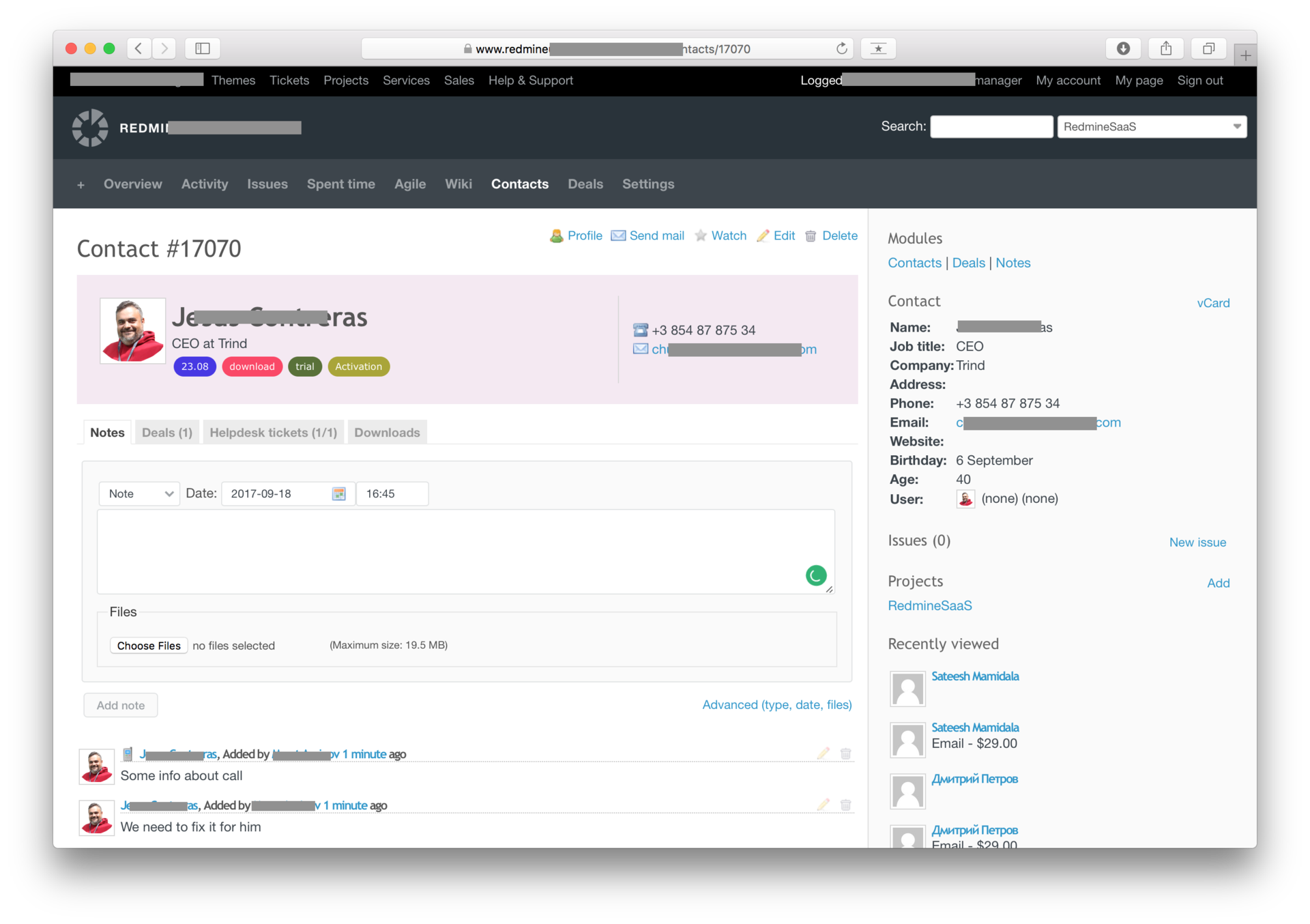
Task: Select the Deals tab for contact
Action: pos(166,432)
